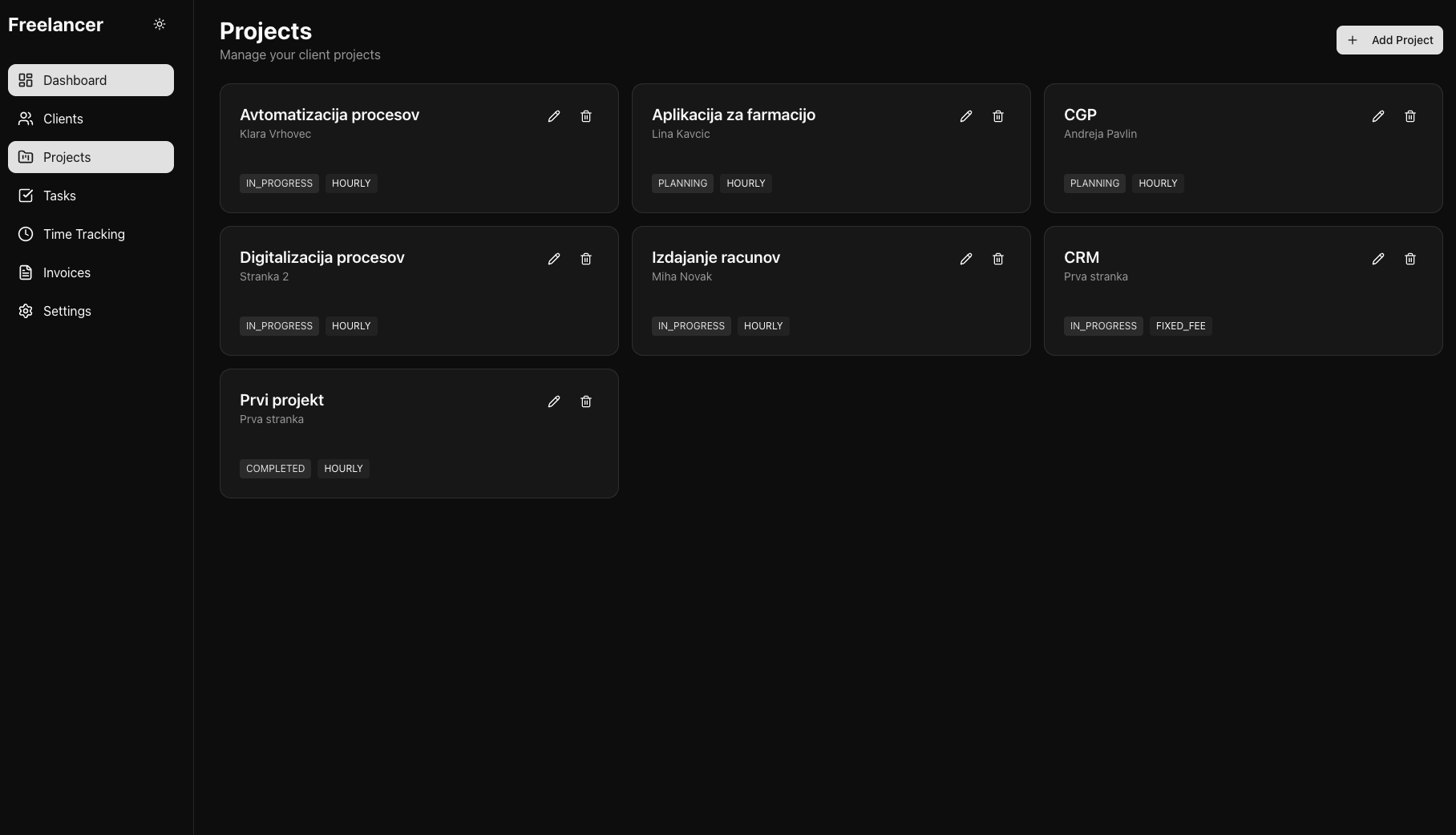Edit the Prvi projekt project
The height and width of the screenshot is (835, 1456).
(554, 401)
